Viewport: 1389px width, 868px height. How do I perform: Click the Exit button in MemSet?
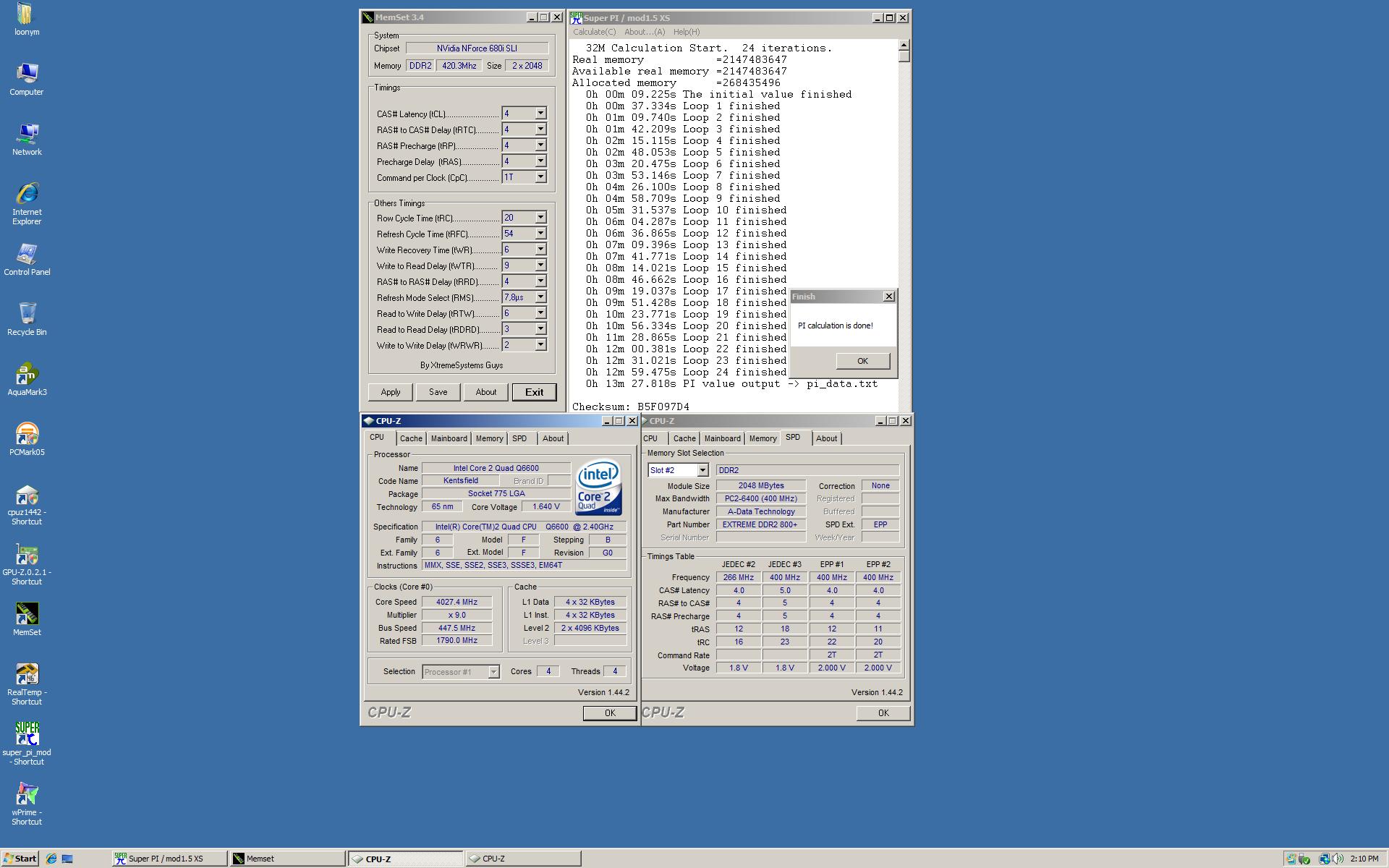[534, 392]
